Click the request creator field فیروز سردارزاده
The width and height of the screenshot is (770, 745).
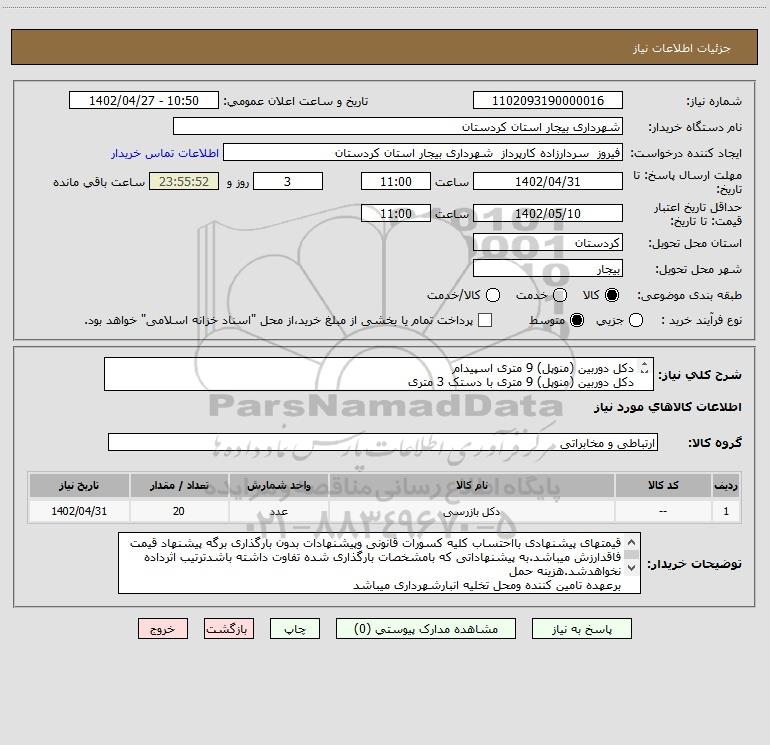[423, 152]
